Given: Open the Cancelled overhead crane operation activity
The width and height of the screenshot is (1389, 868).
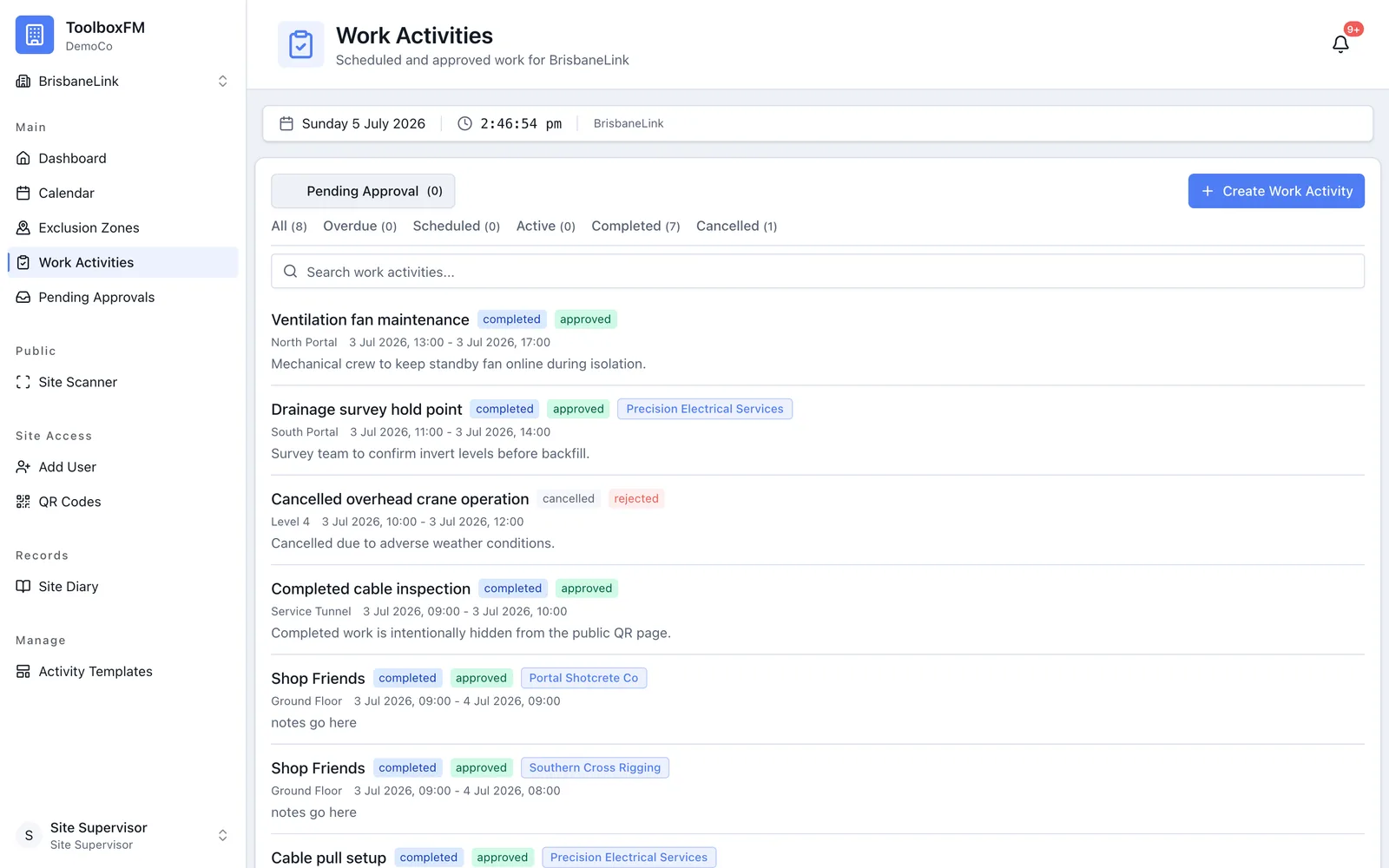Looking at the screenshot, I should tap(399, 499).
